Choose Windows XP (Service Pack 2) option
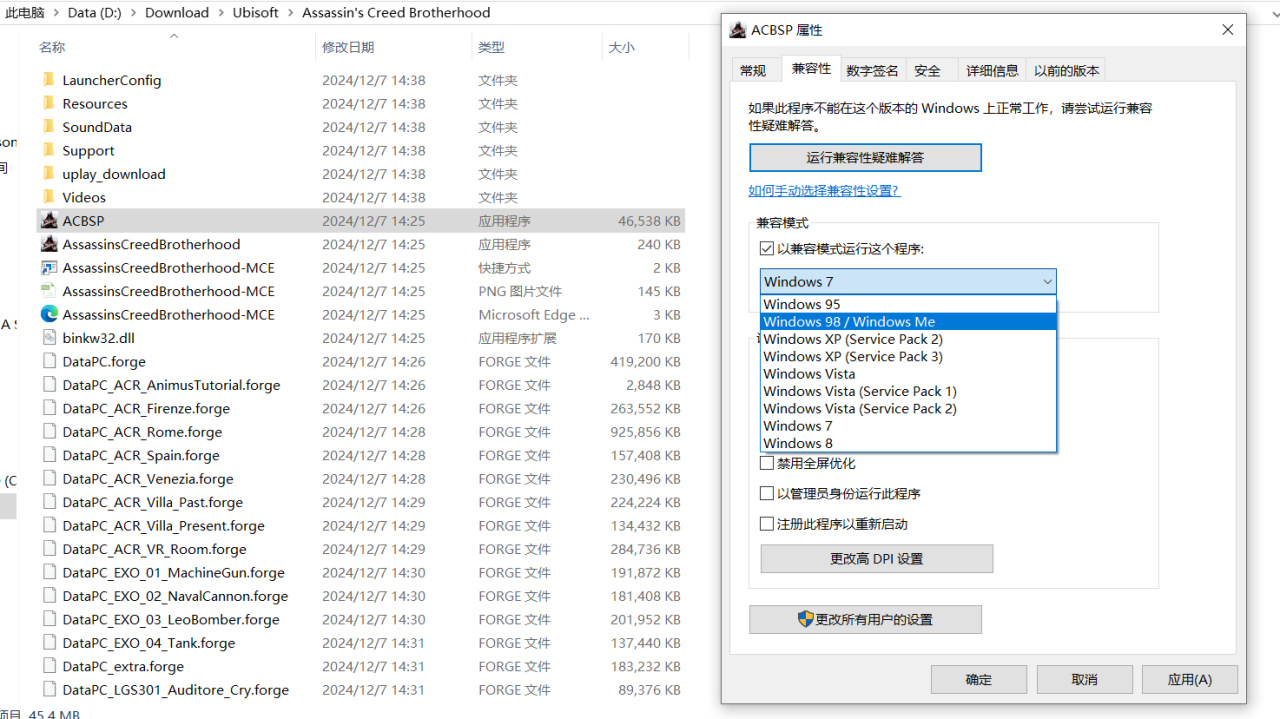 coord(908,339)
